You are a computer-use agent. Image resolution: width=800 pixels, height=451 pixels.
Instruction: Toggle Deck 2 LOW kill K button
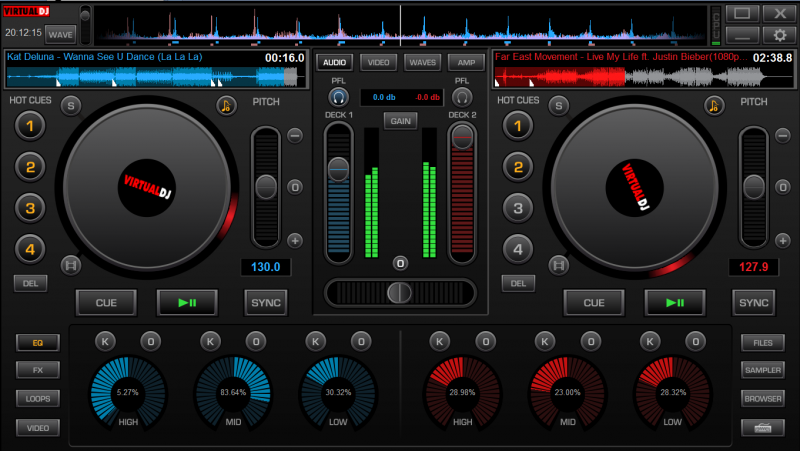click(x=650, y=341)
